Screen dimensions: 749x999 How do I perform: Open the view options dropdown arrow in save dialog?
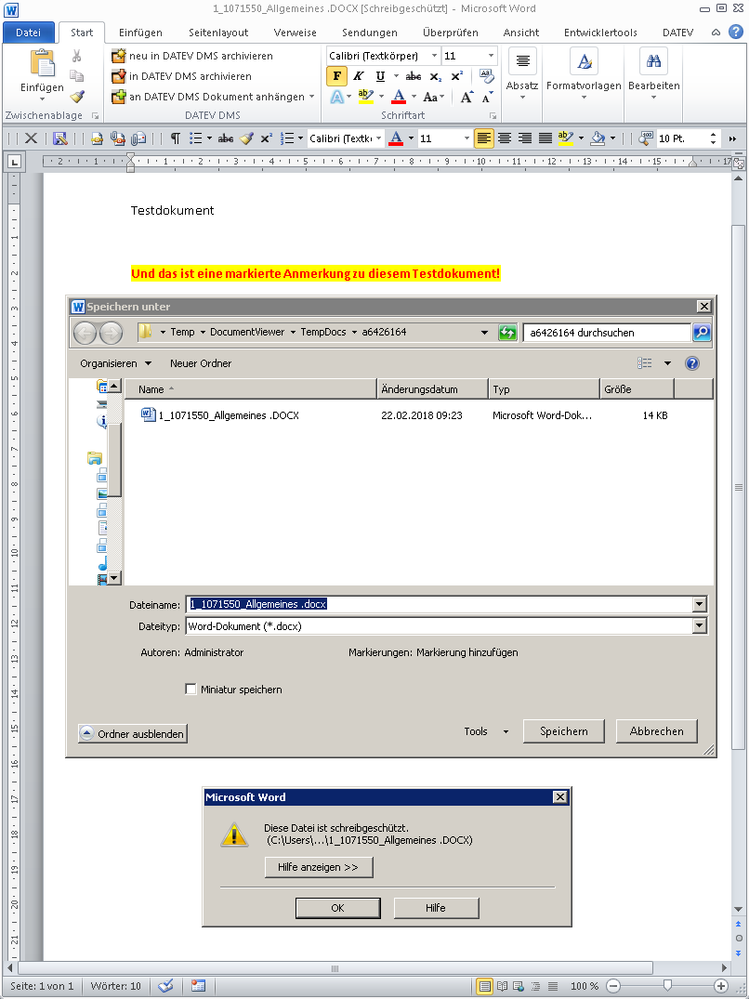667,364
